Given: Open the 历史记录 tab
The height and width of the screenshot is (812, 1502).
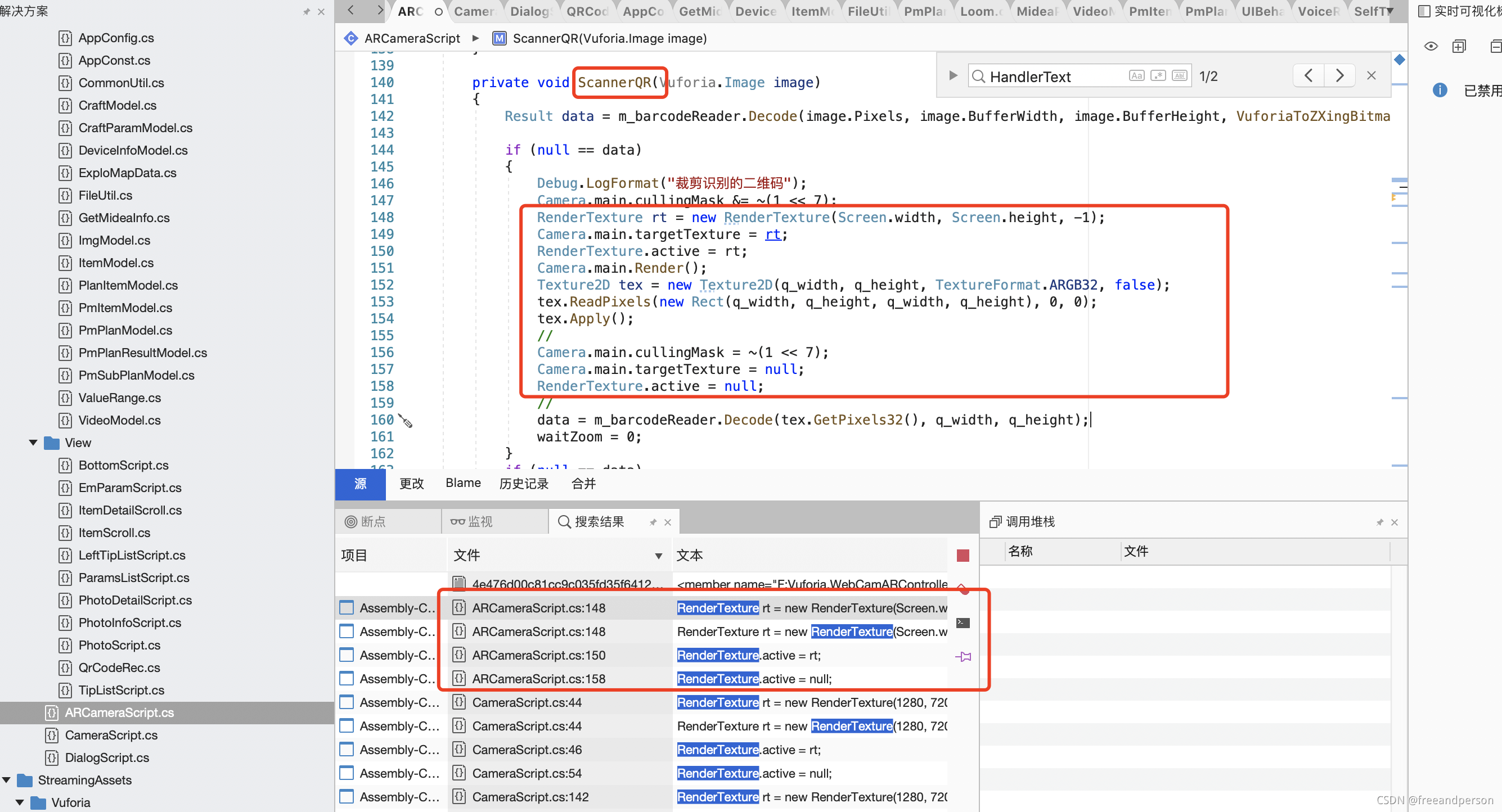Looking at the screenshot, I should pos(524,483).
